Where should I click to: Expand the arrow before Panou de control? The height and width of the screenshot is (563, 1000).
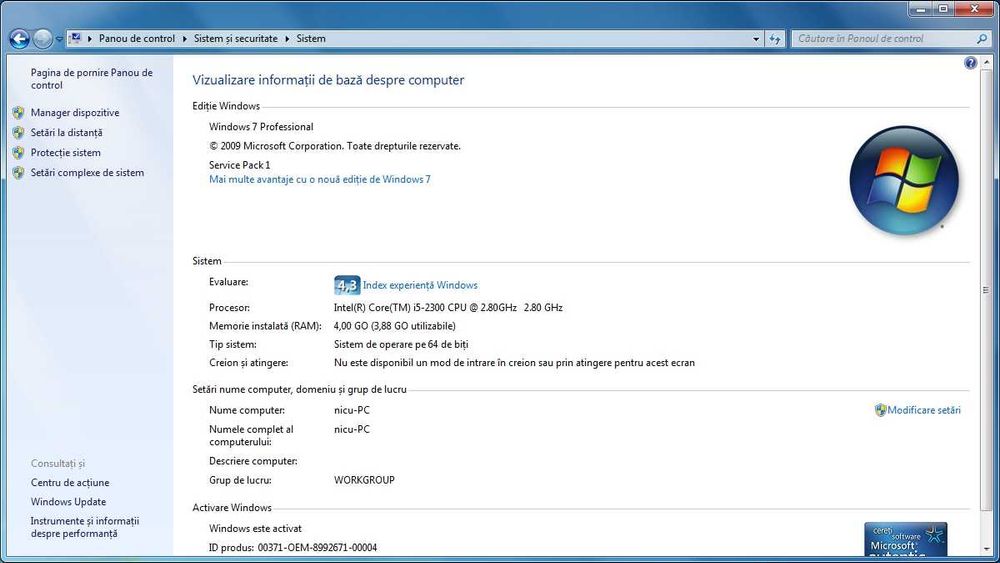[90, 39]
